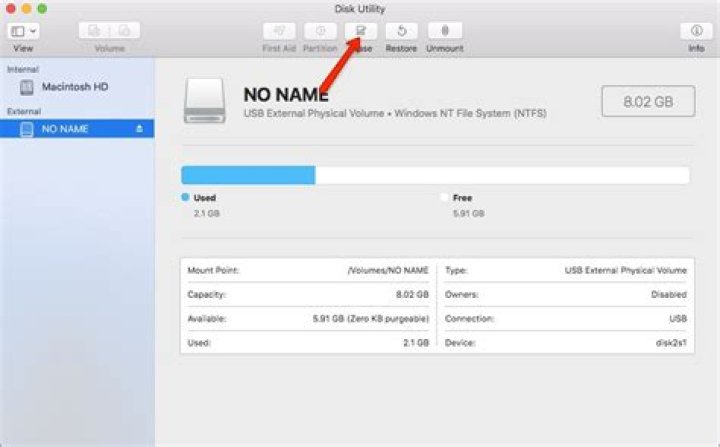Viewport: 720px width, 447px height.
Task: Click the Capacity 8.02 GB table value
Action: tap(412, 294)
